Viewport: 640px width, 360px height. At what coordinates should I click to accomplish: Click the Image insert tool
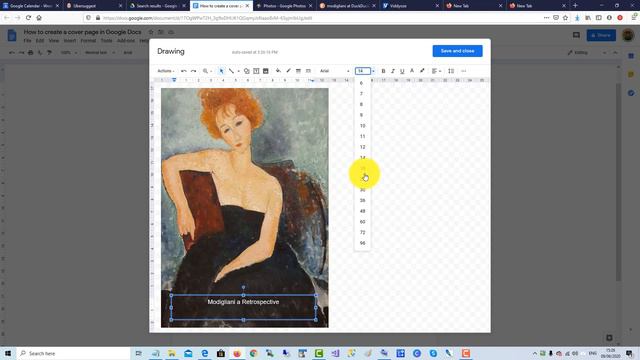(x=266, y=71)
